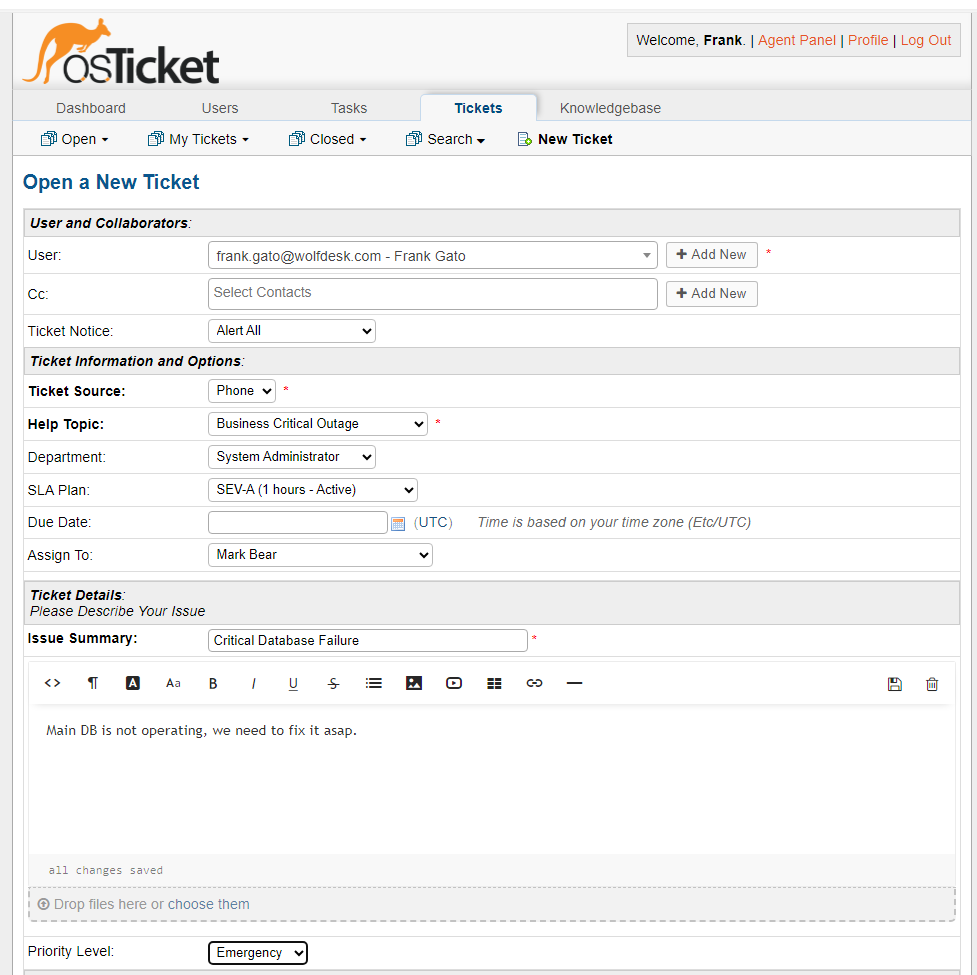
Task: Open the Priority Level dropdown
Action: click(257, 952)
